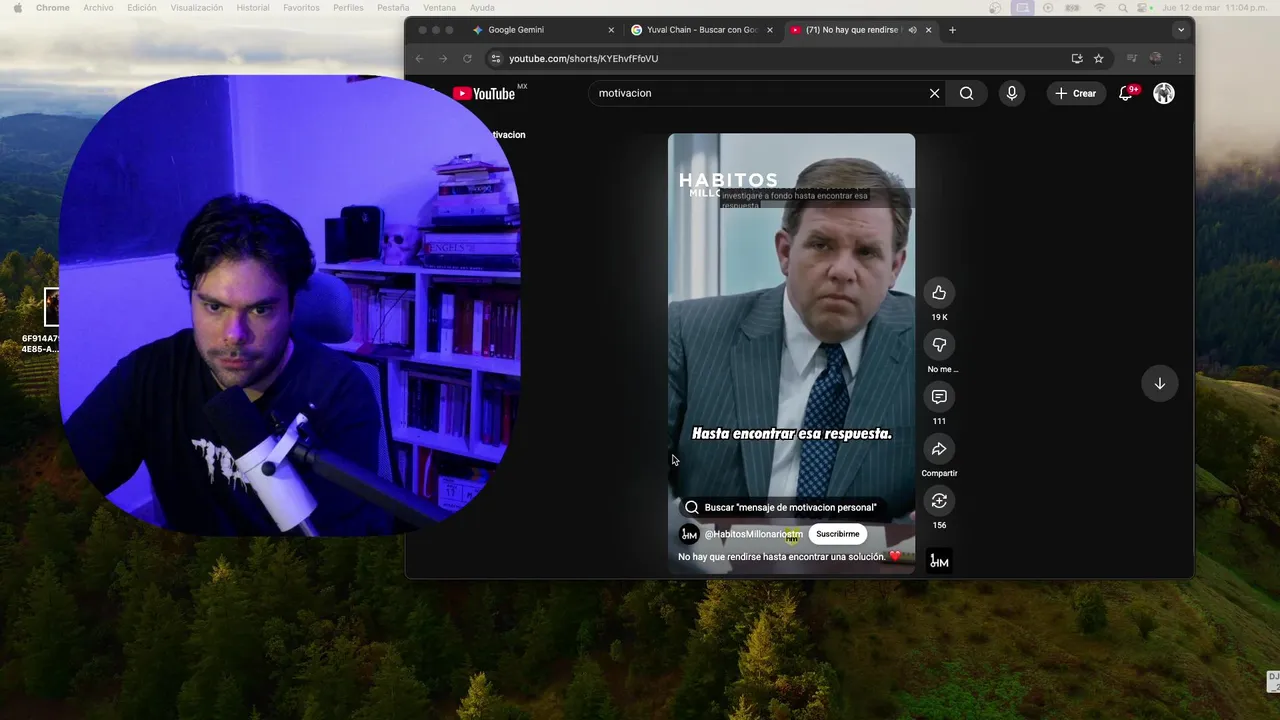
Task: Clear the YouTube search box text
Action: coord(934,93)
